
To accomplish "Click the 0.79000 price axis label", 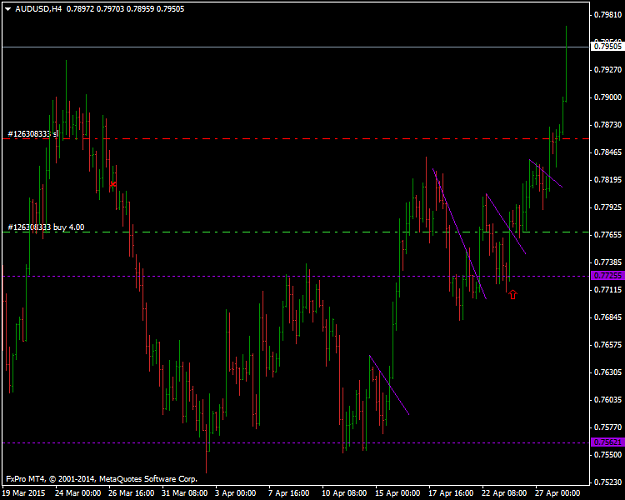I will (607, 97).
